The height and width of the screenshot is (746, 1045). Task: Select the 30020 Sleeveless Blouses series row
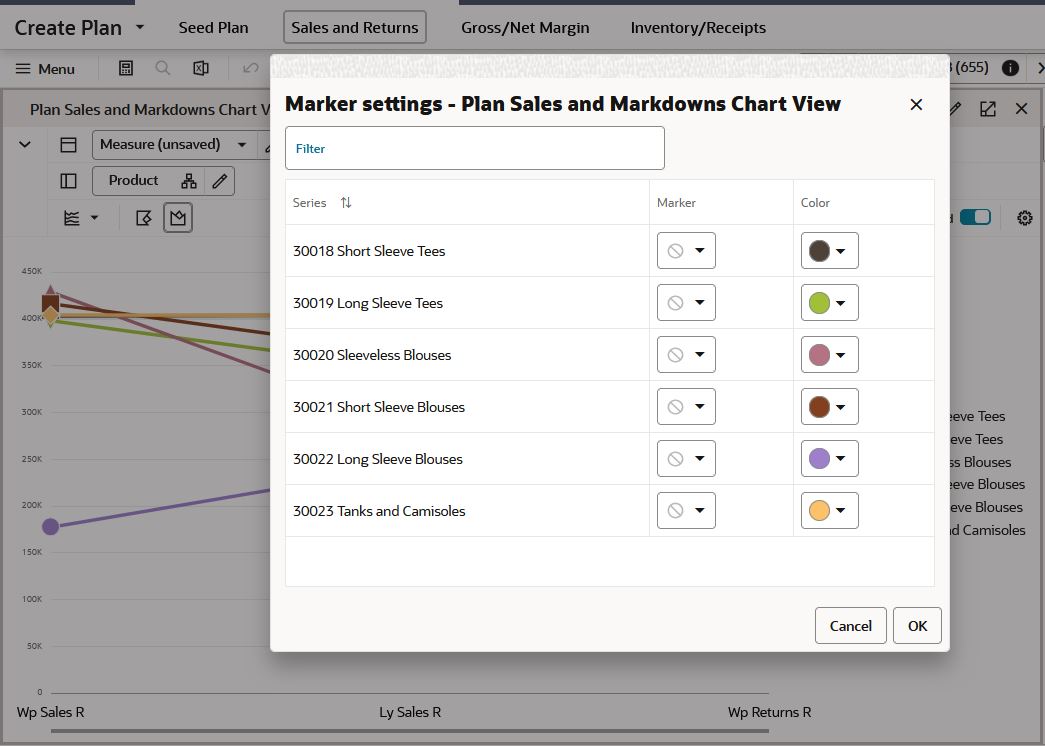click(x=610, y=355)
